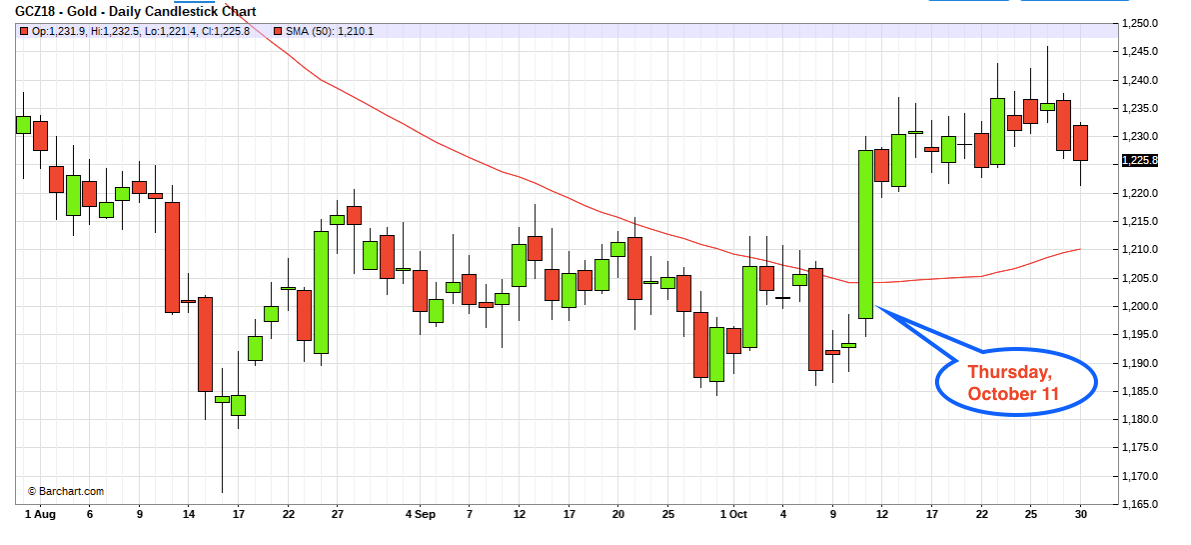Screen dimensions: 1191x545
Task: Click the '14' date axis label
Action: (x=189, y=515)
